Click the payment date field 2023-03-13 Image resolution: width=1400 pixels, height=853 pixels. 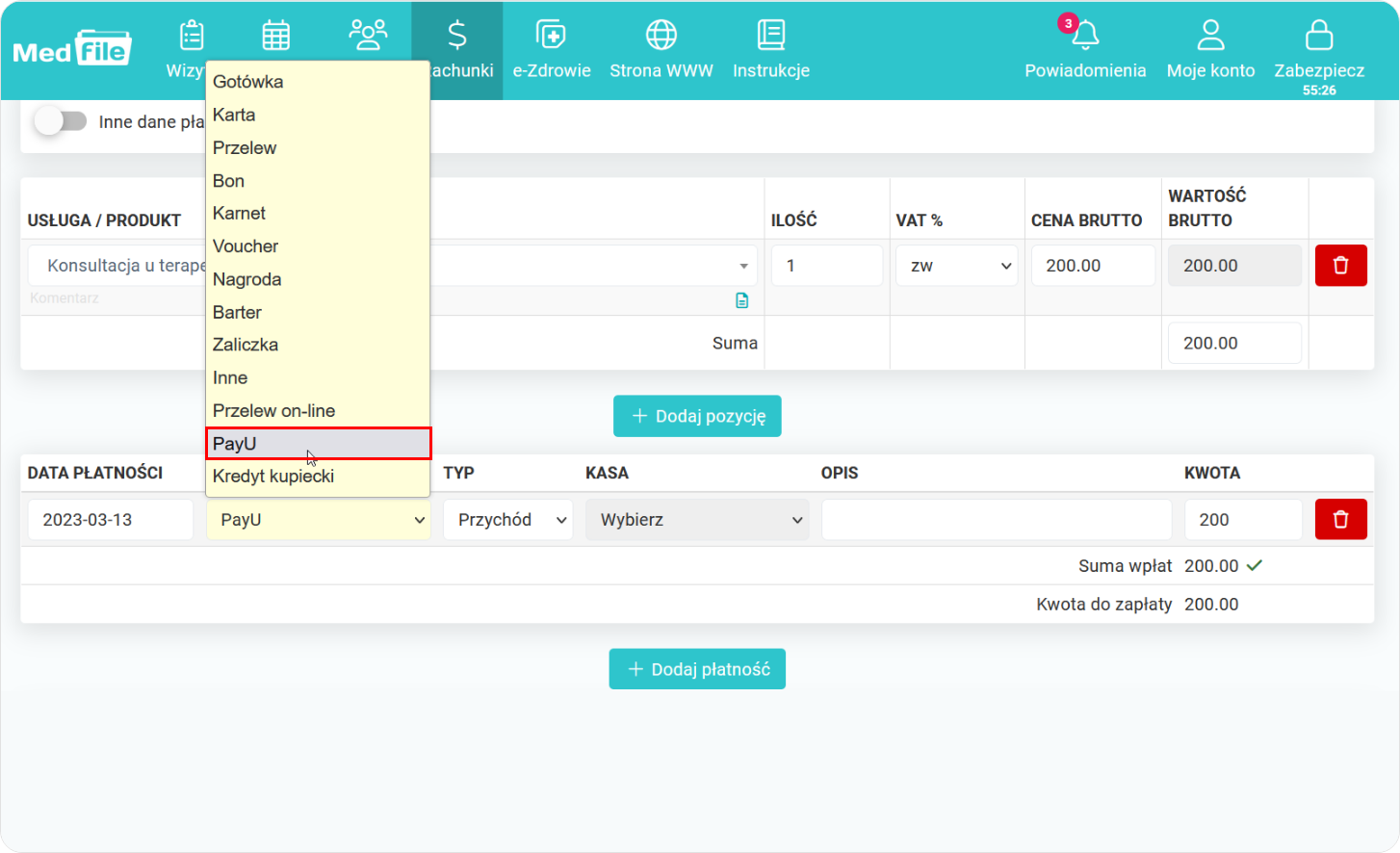(110, 520)
